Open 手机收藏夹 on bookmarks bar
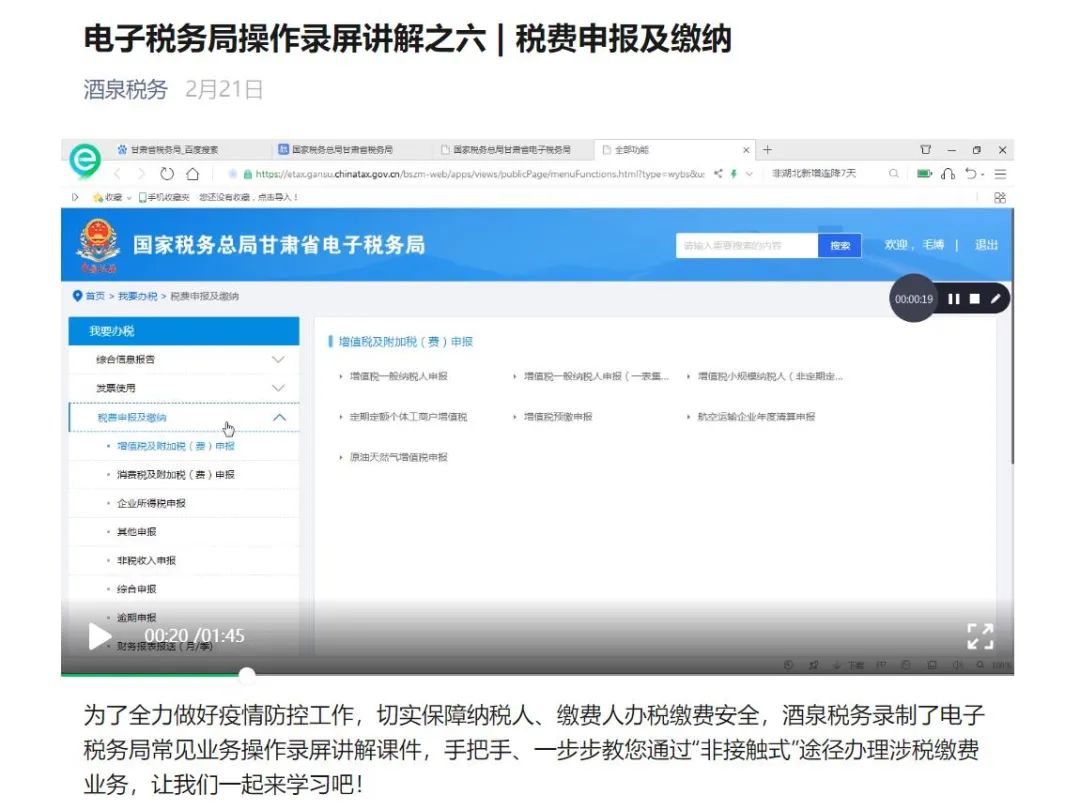The image size is (1080, 810). click(x=163, y=197)
